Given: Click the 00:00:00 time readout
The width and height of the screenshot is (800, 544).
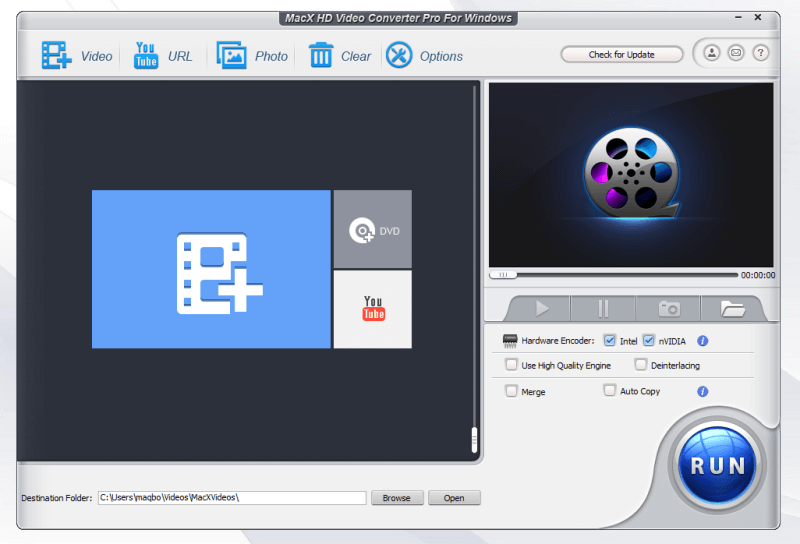Looking at the screenshot, I should point(758,275).
